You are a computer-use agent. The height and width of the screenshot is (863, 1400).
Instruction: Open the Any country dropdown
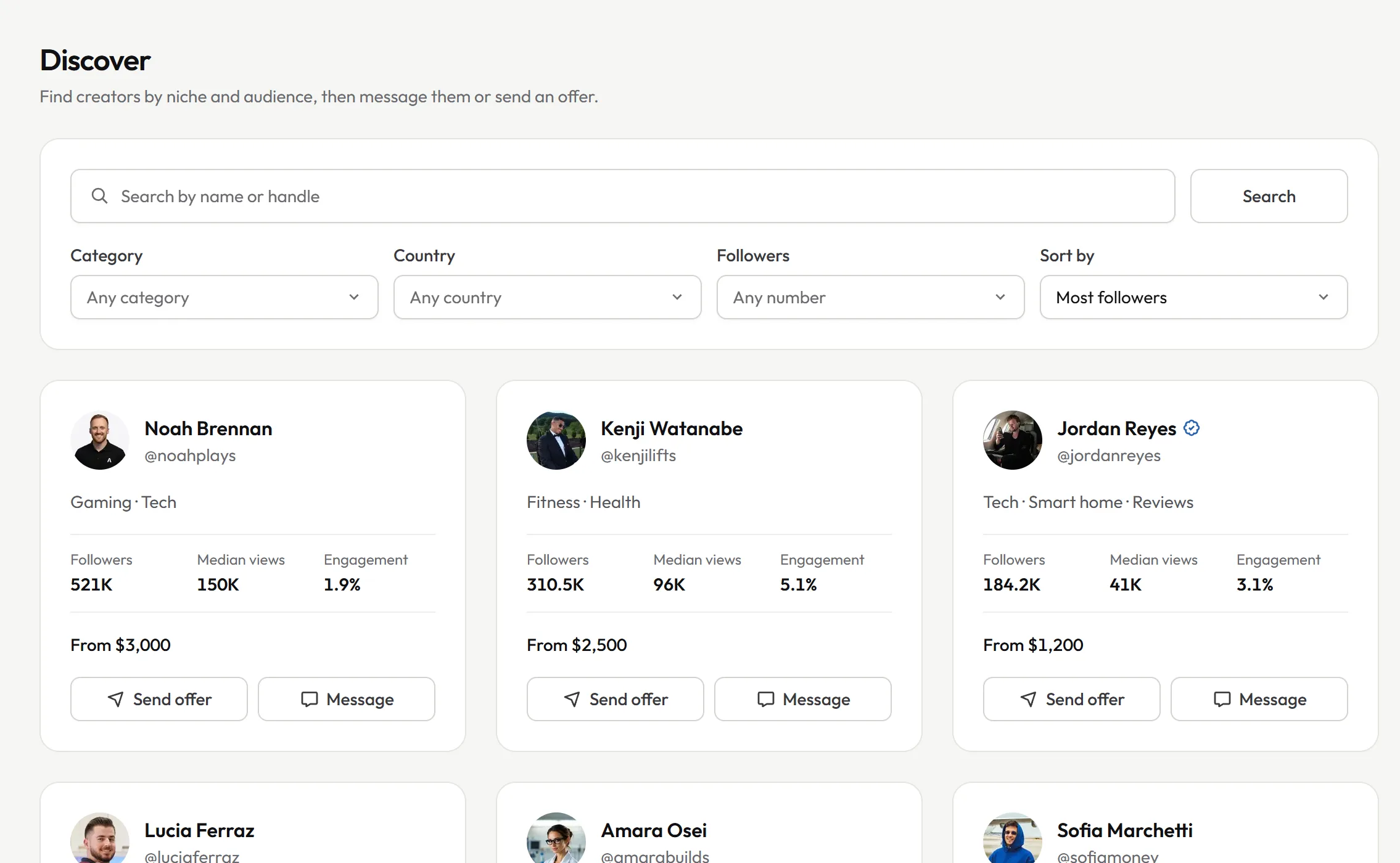click(x=548, y=297)
